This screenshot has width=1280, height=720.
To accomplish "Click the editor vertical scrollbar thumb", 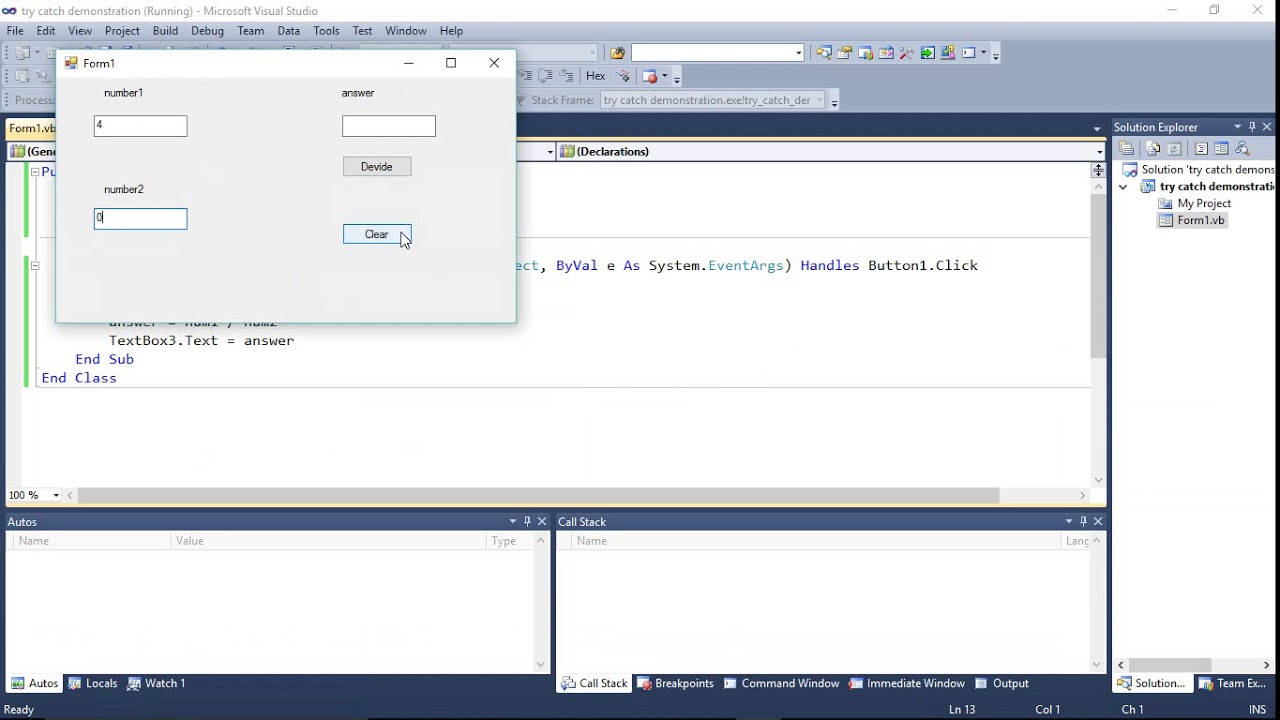I will click(x=1098, y=276).
